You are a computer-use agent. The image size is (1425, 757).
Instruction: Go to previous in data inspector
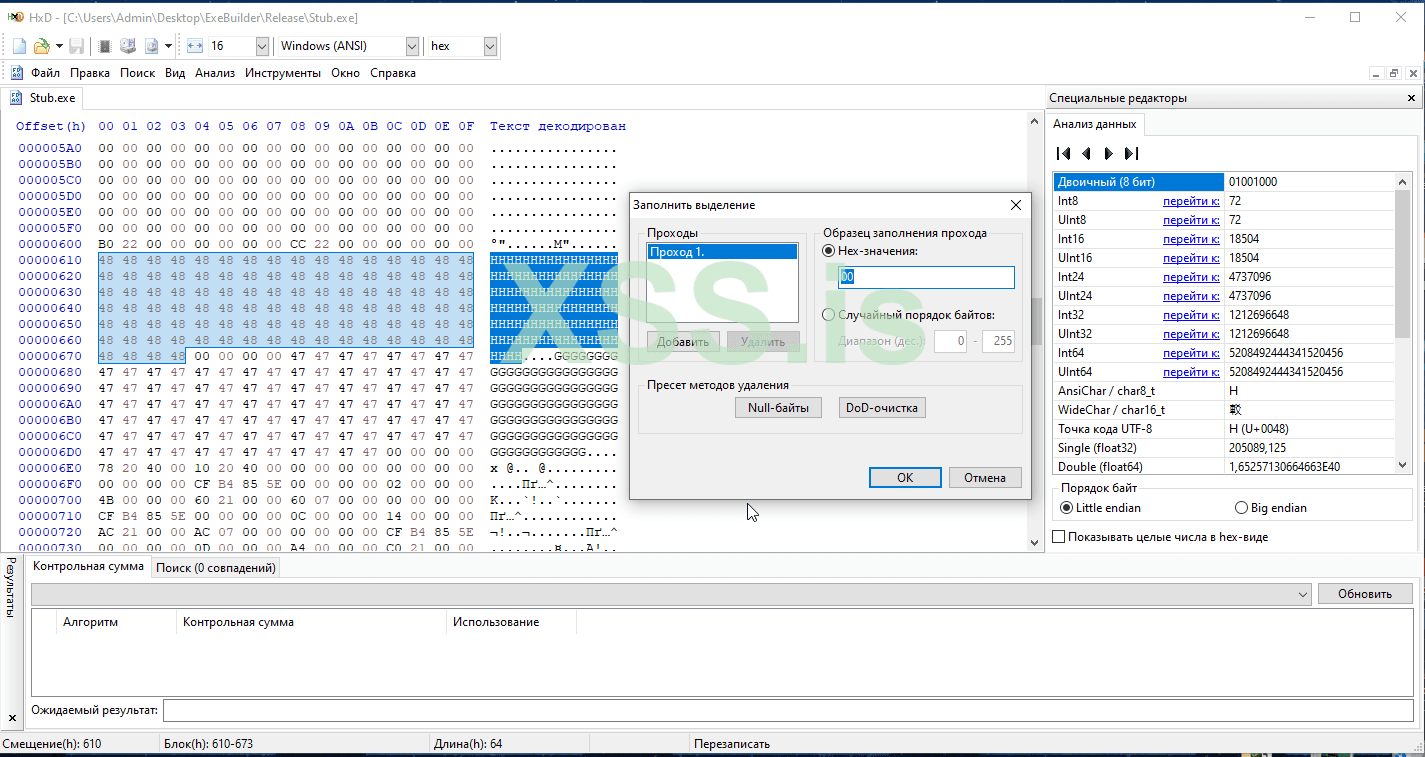click(1086, 153)
